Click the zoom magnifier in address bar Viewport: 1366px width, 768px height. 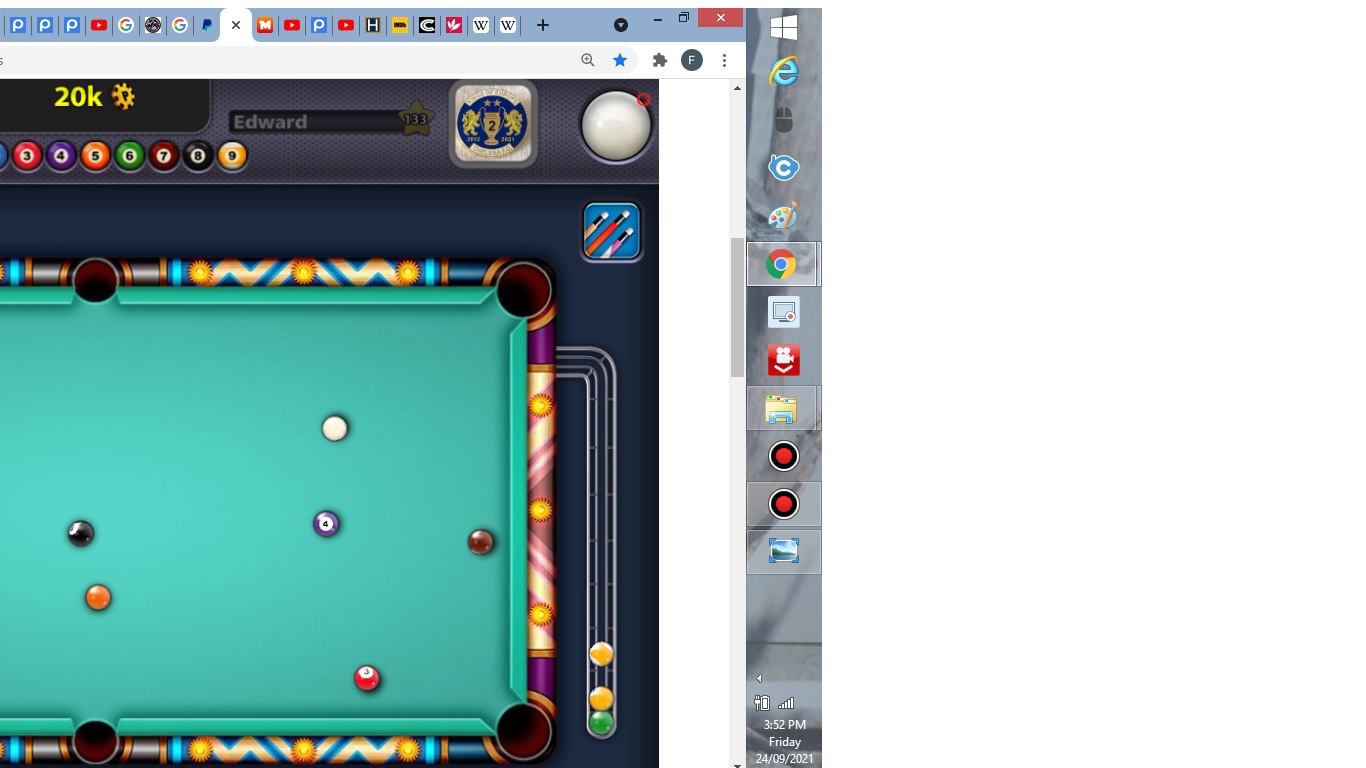(588, 60)
